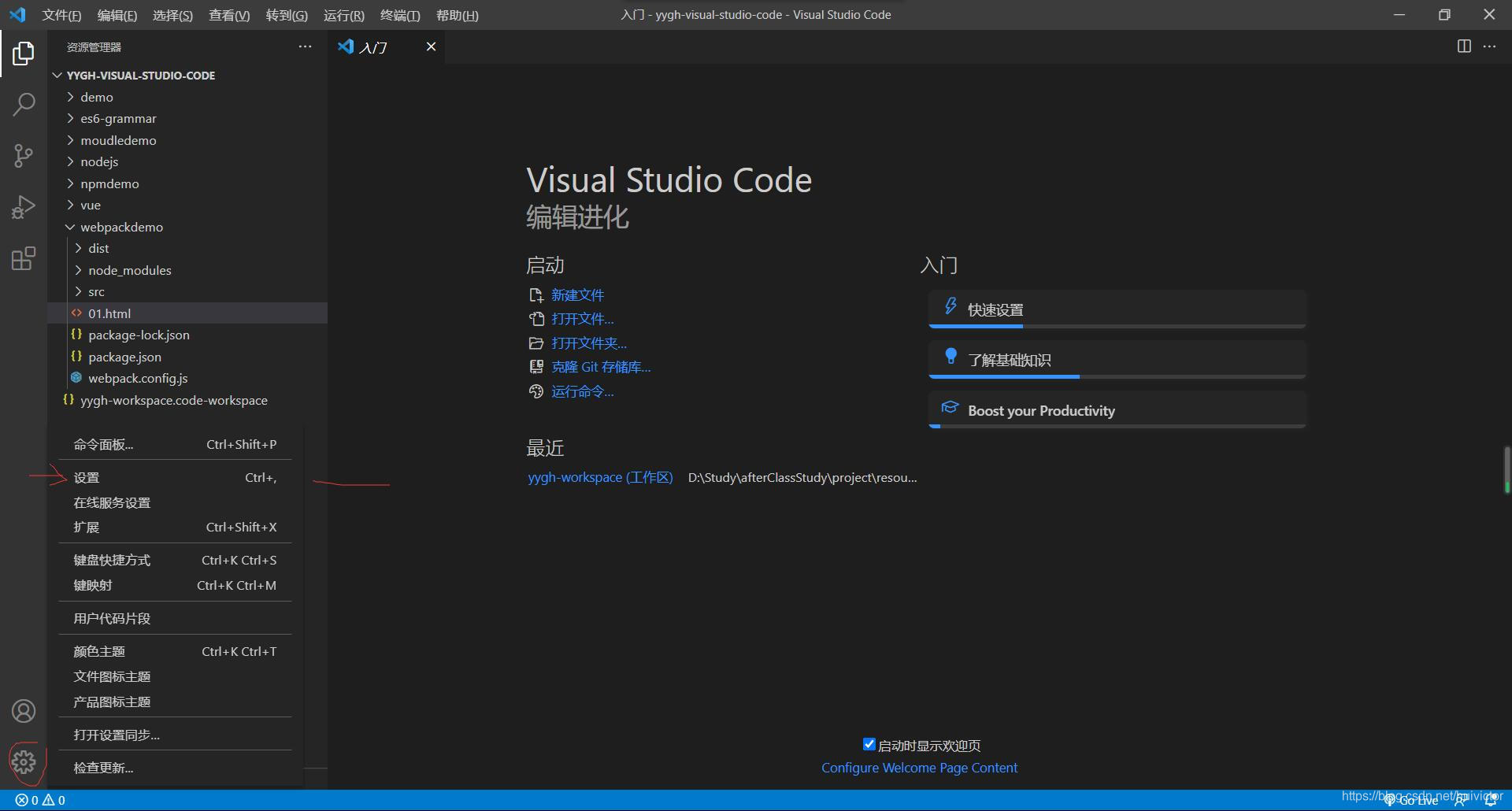
Task: Click the 克隆 Git 存储库... link
Action: 601,367
